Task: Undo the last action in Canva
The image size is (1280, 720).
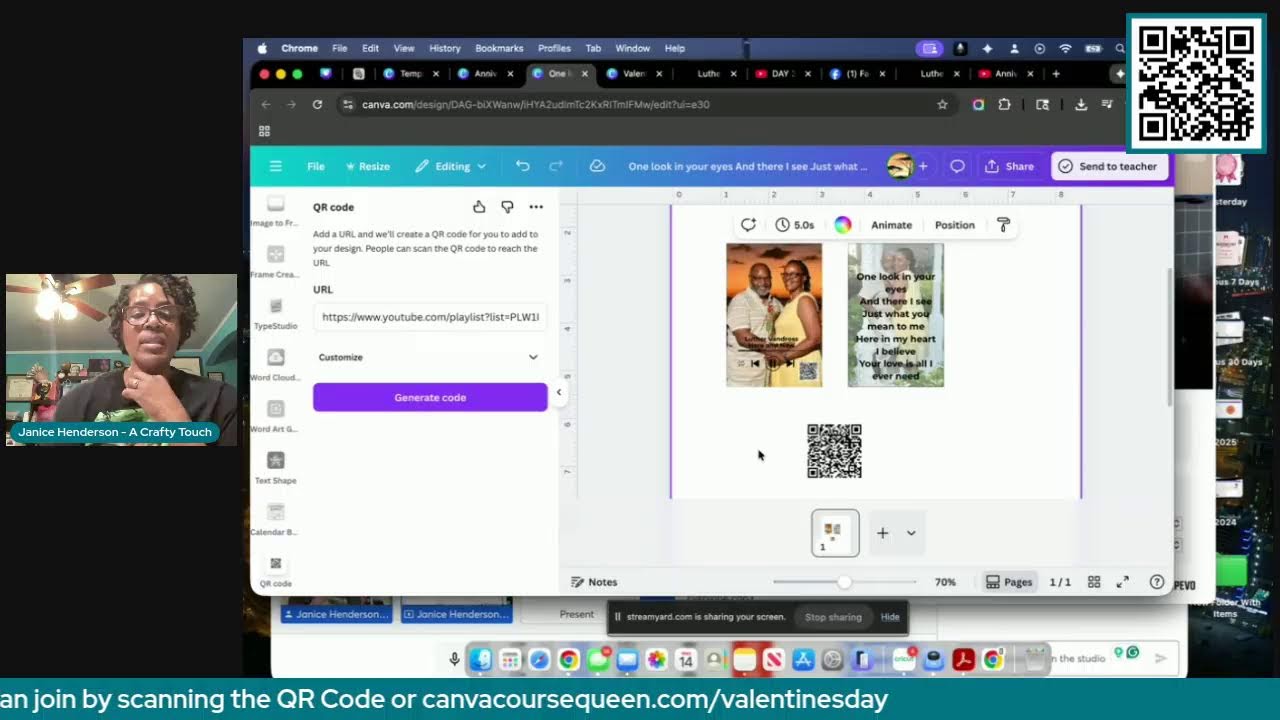Action: point(523,166)
